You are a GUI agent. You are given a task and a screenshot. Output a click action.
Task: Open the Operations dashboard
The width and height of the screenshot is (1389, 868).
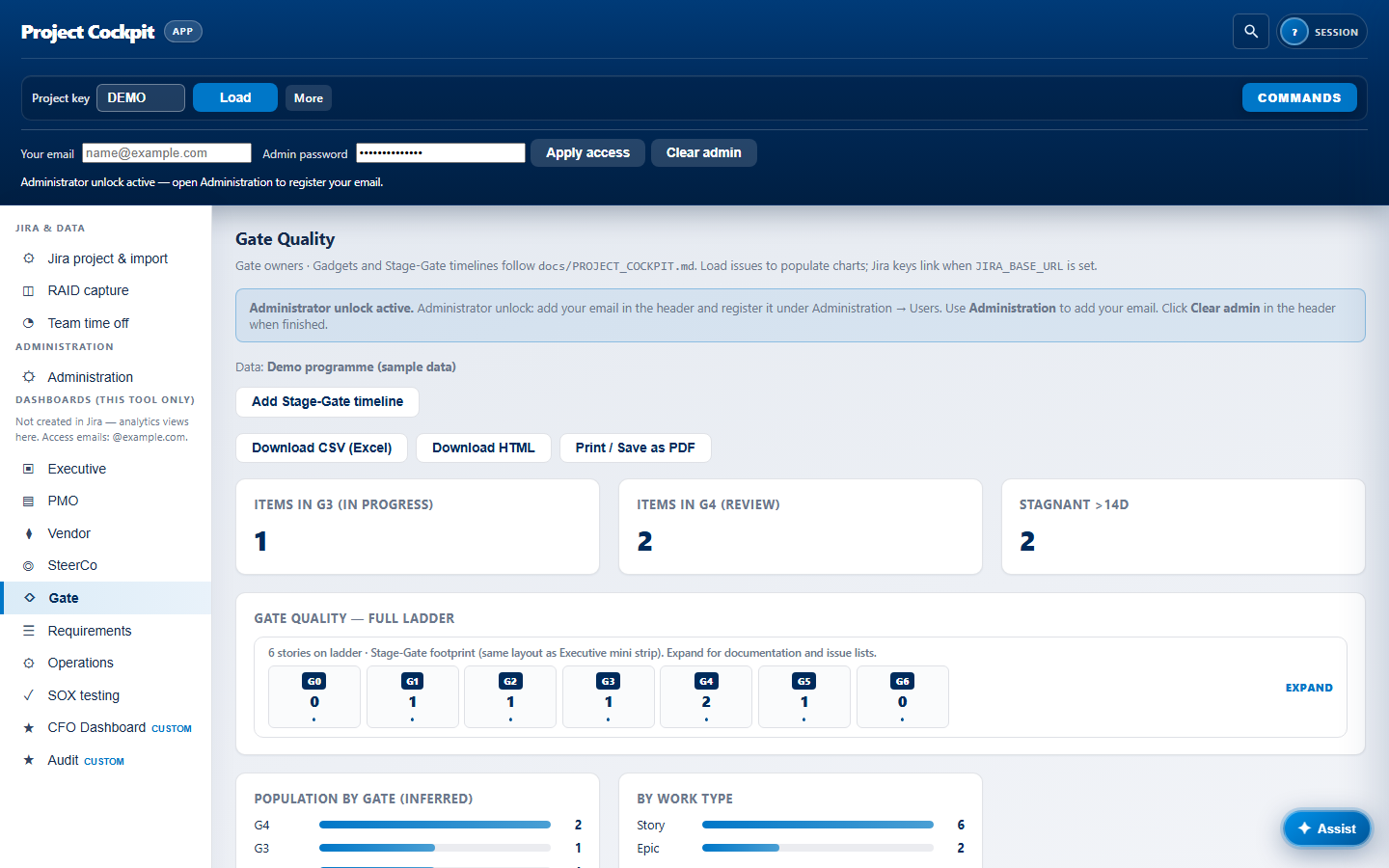[x=106, y=663]
